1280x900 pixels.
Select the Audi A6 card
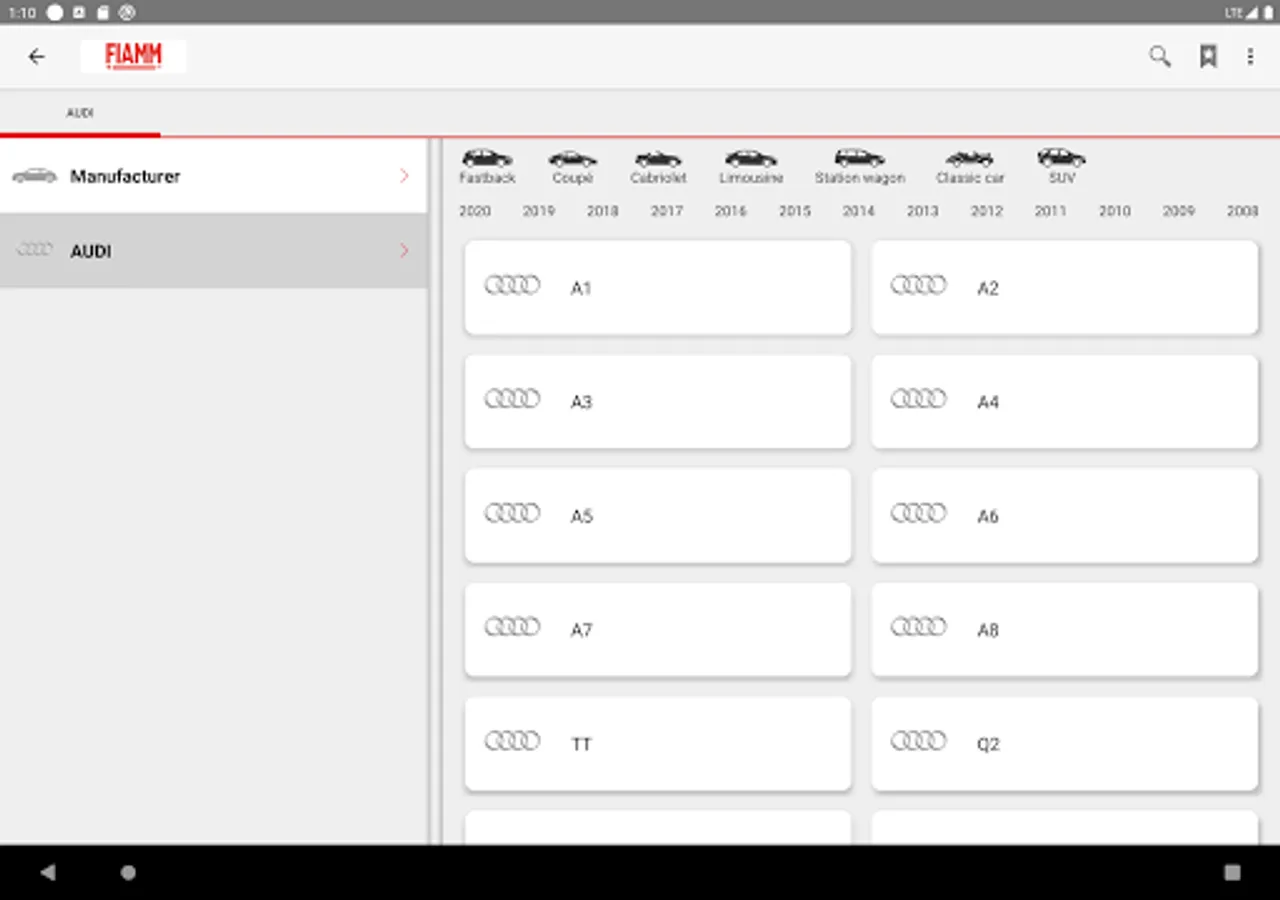click(1065, 516)
